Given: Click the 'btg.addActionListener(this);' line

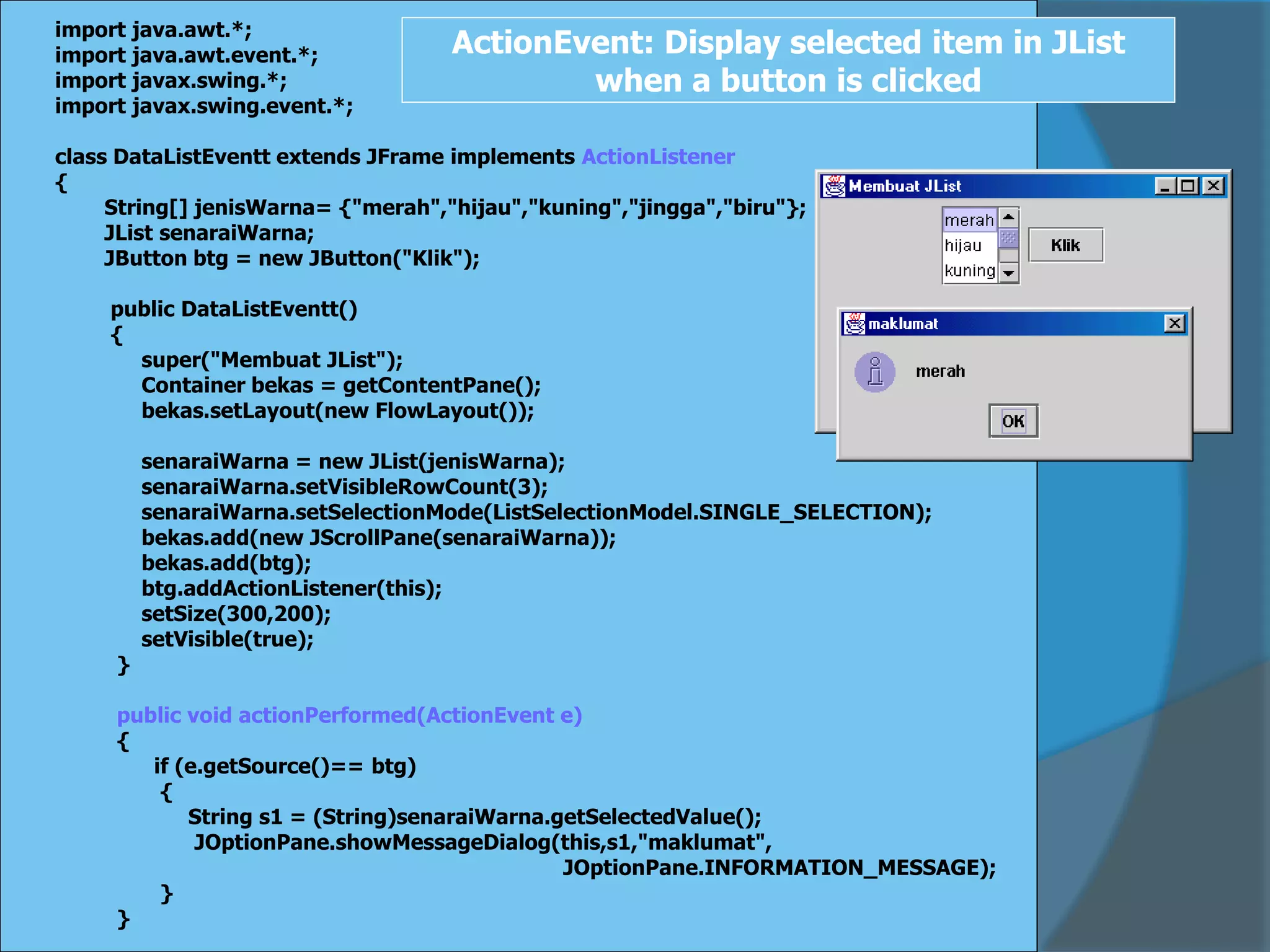Looking at the screenshot, I should coord(291,588).
